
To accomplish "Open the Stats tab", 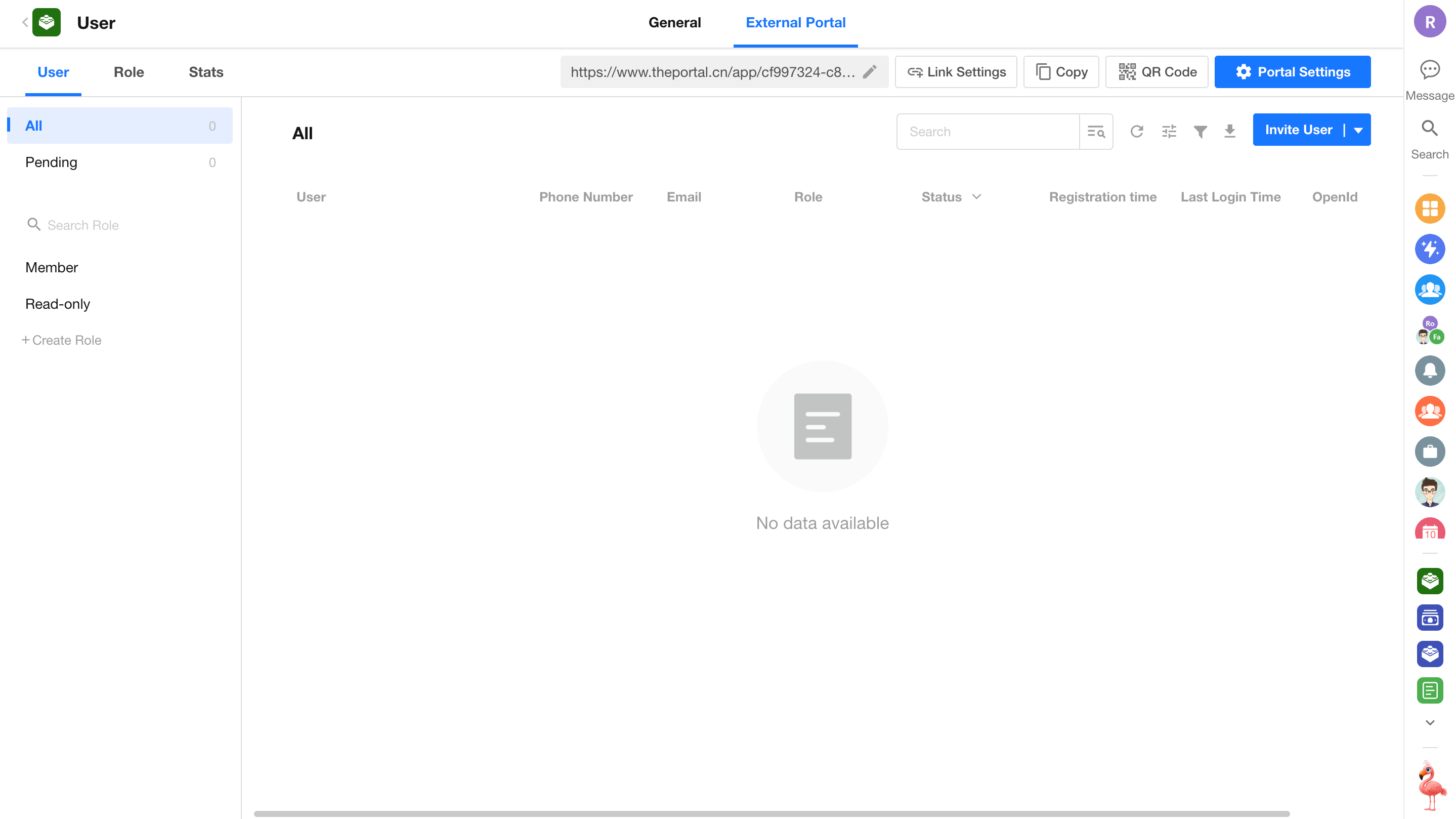I will (x=206, y=72).
